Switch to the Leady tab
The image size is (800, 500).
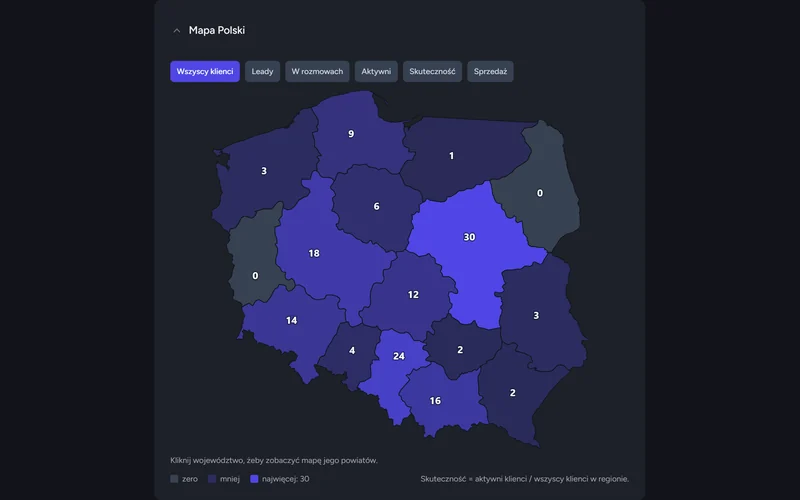(x=262, y=71)
